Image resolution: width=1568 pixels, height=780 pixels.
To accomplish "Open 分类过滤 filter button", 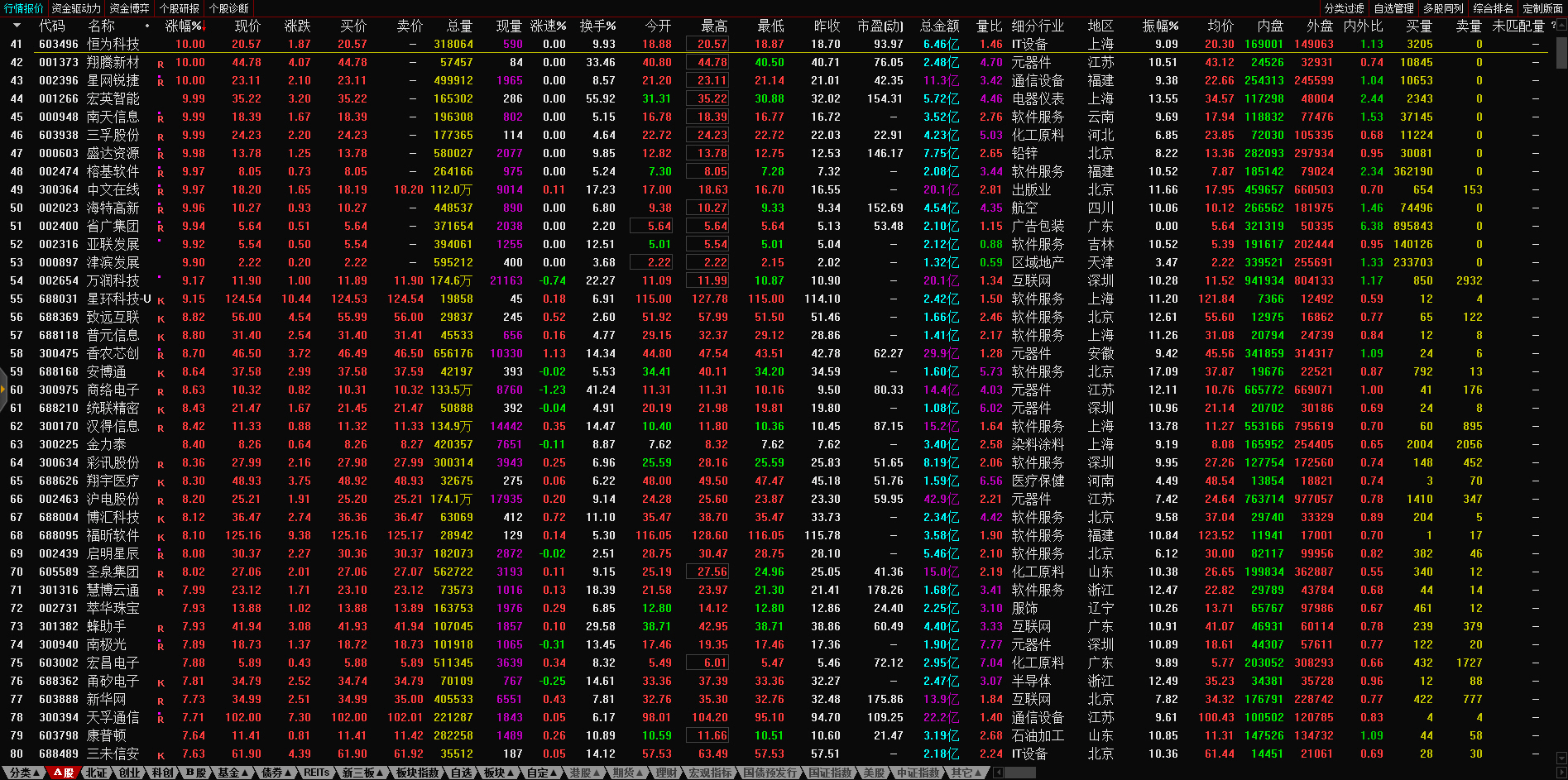I will coord(1344,8).
